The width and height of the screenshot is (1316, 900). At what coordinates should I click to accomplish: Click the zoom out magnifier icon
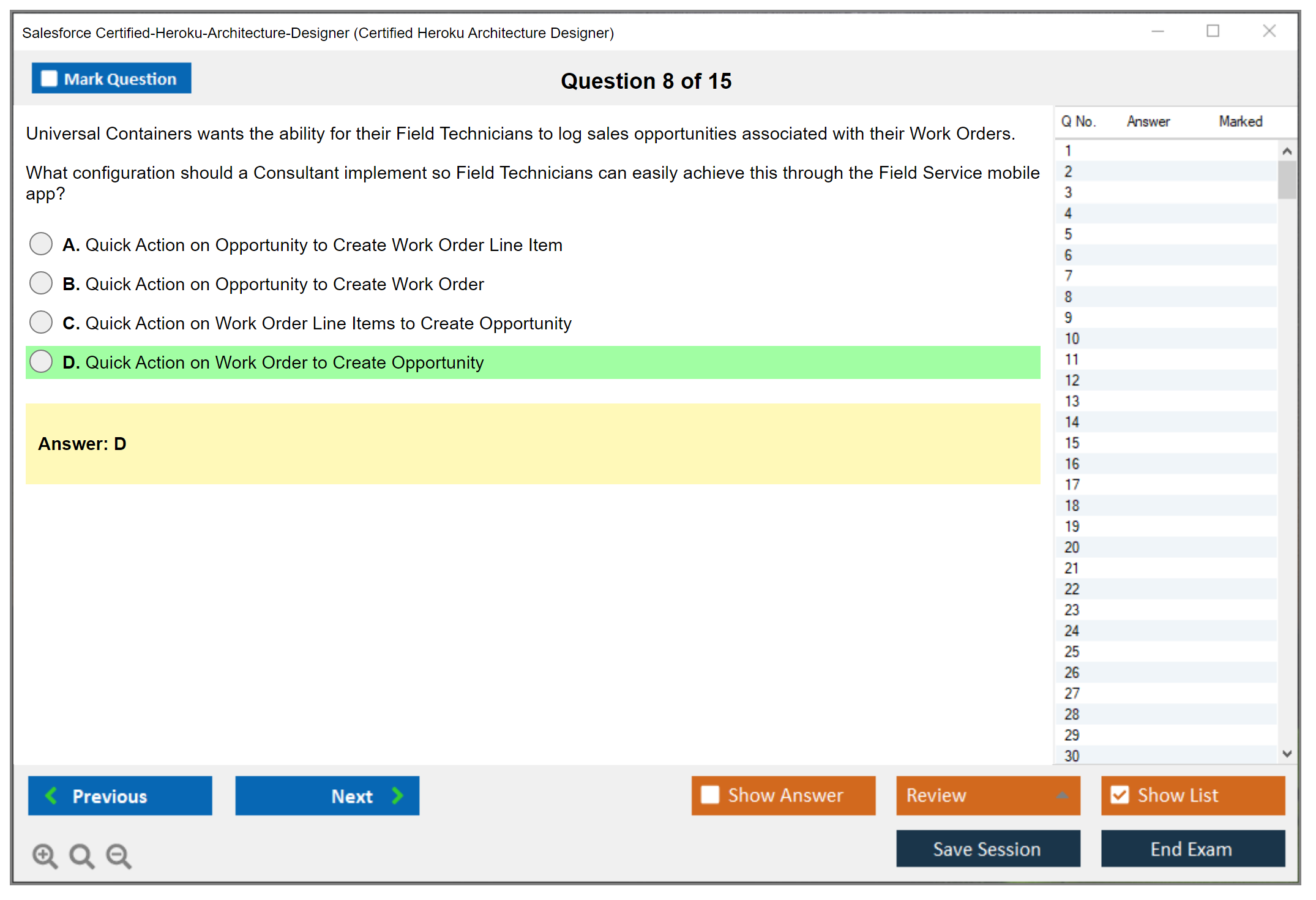[119, 855]
